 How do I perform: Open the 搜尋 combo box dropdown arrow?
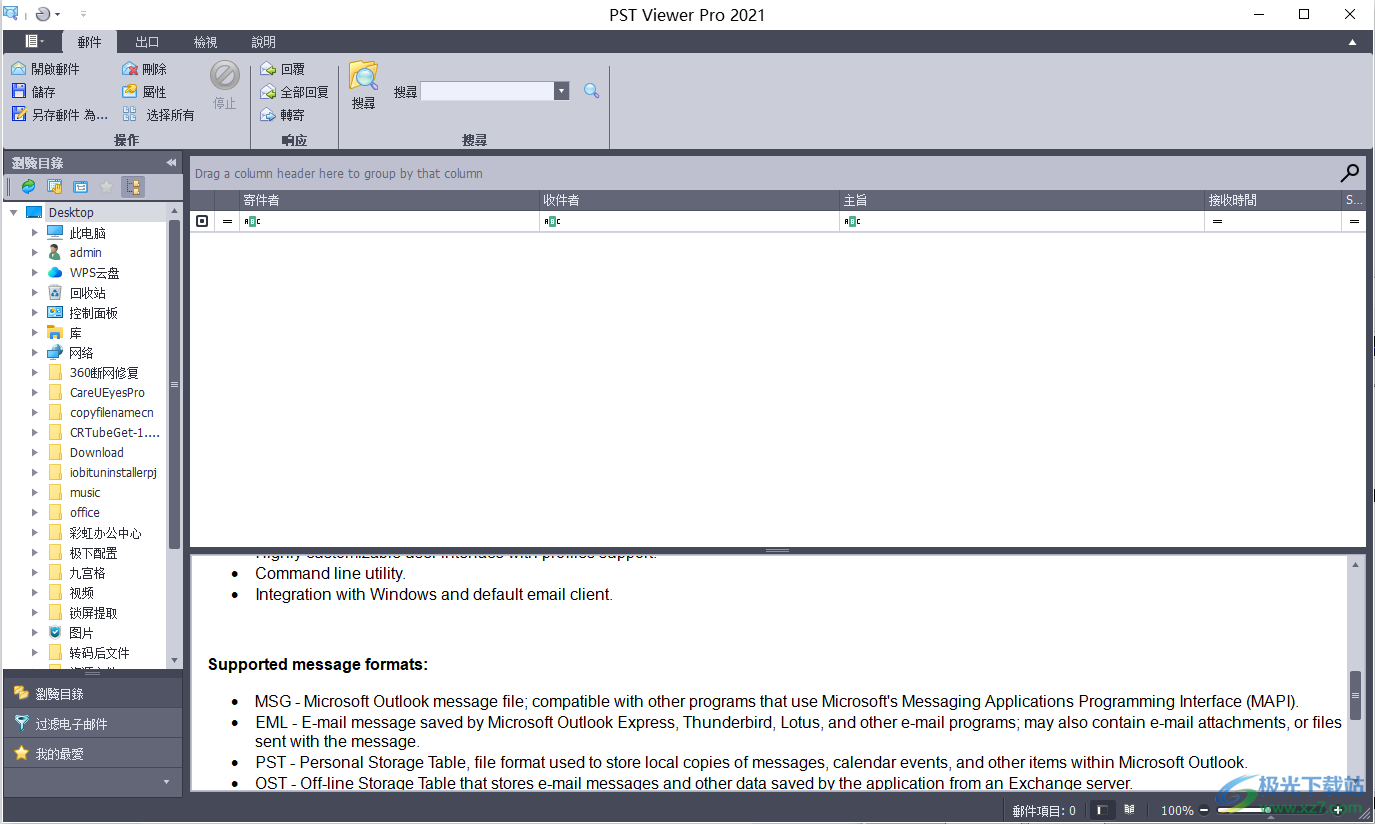pyautogui.click(x=562, y=91)
